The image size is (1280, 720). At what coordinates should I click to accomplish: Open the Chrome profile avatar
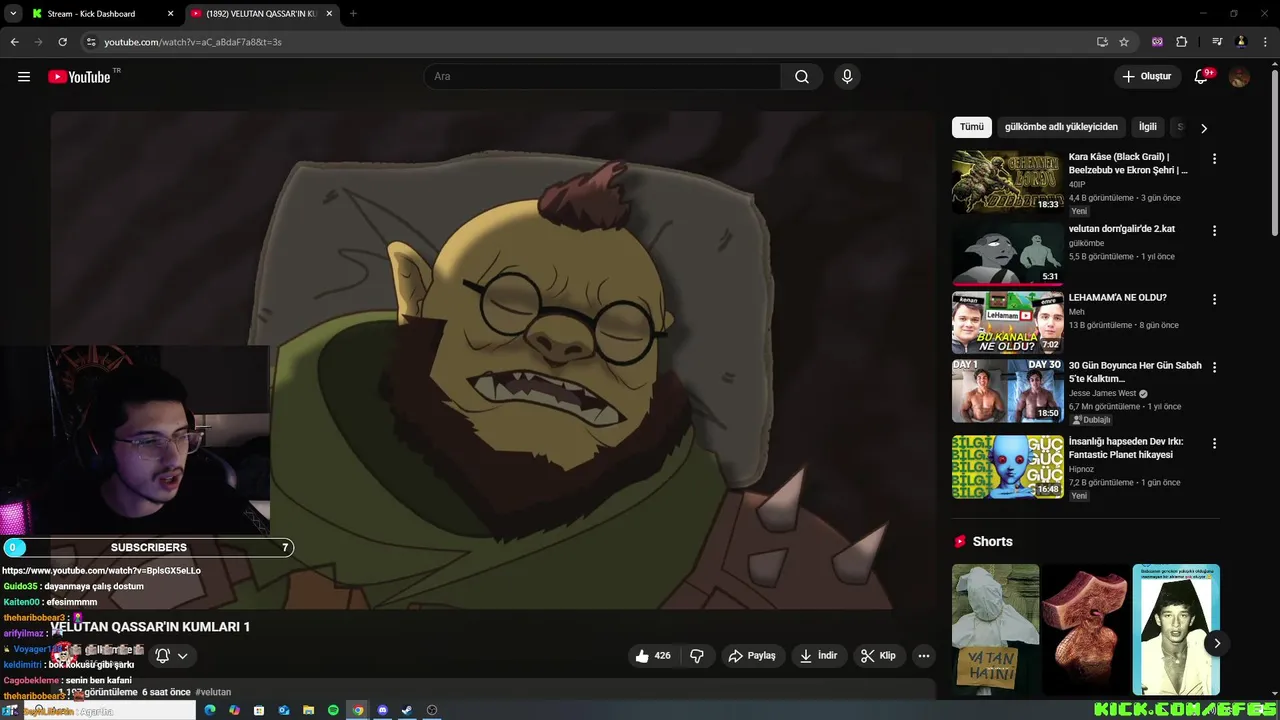tap(1241, 42)
